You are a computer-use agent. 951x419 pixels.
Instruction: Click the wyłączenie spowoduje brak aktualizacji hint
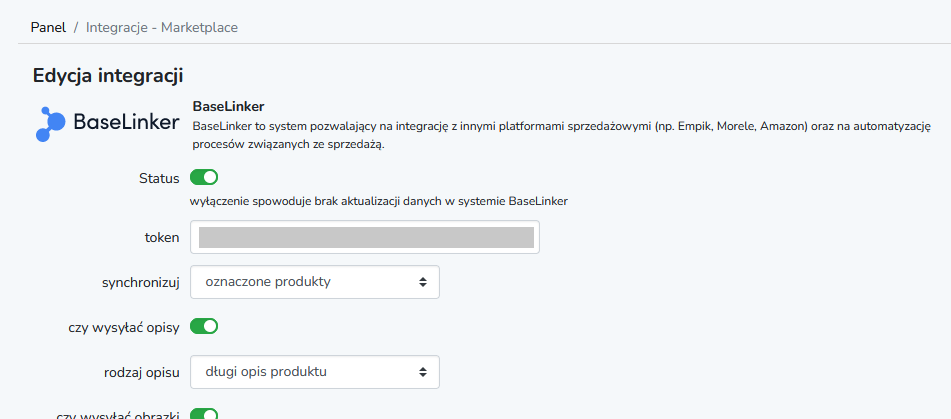pos(378,201)
